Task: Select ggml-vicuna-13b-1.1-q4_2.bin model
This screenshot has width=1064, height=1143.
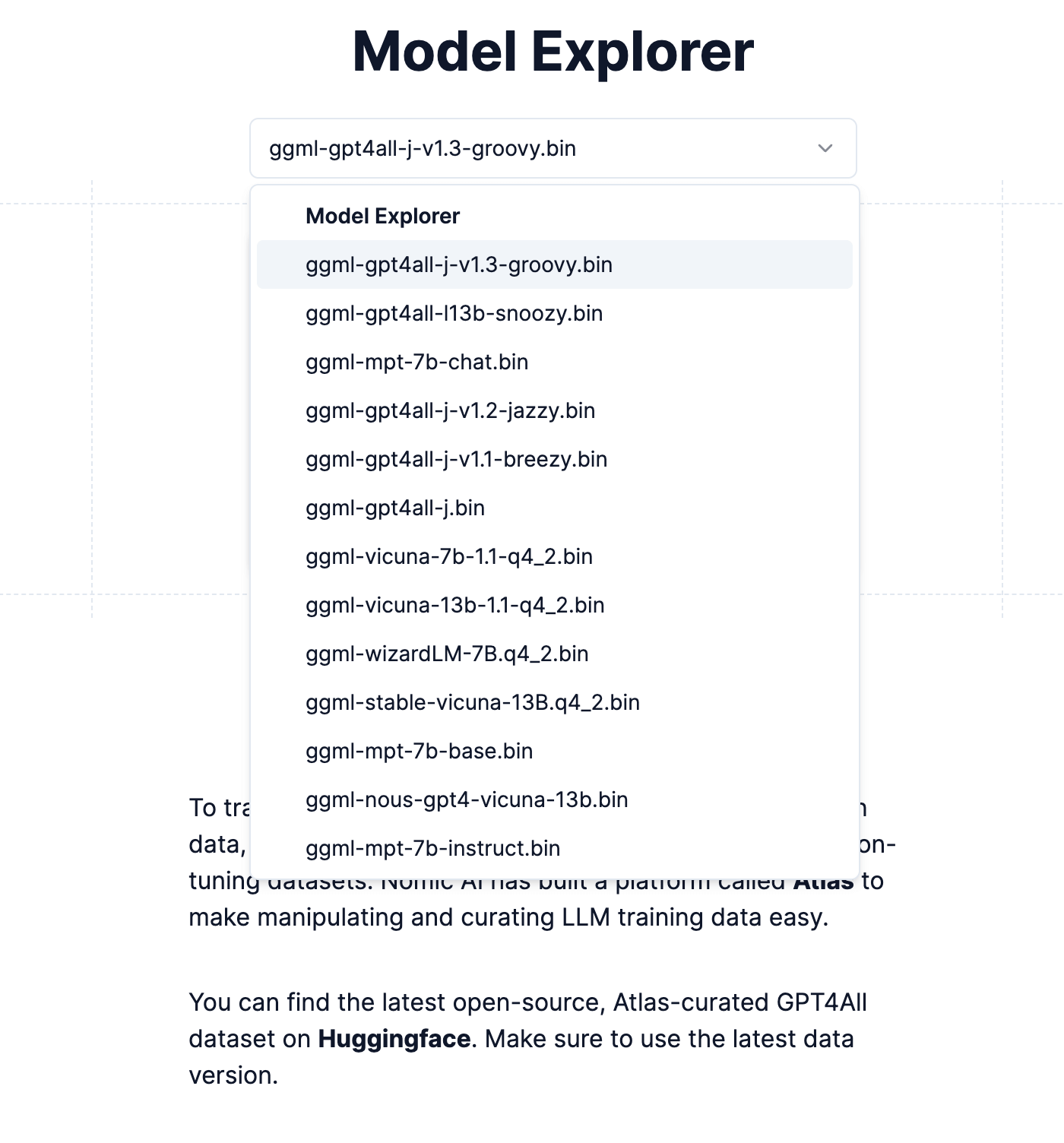Action: pyautogui.click(x=454, y=605)
